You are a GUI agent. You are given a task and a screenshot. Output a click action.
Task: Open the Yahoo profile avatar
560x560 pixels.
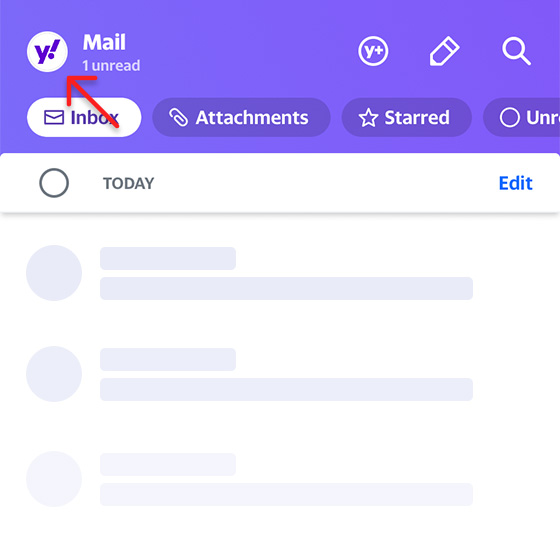[x=48, y=52]
